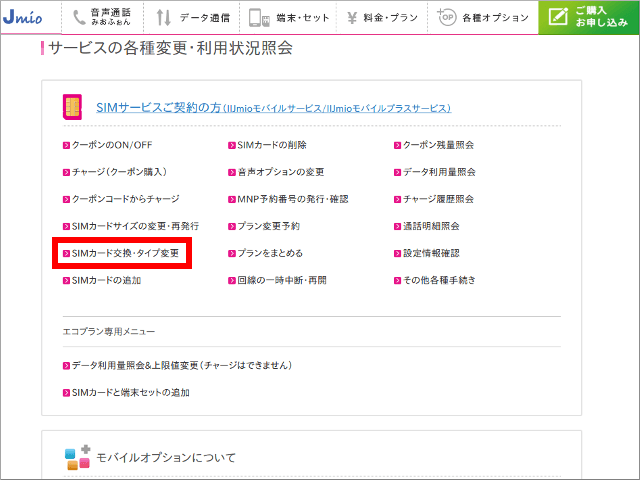Open SIMカードの追加 link
The image size is (640, 480).
(x=106, y=280)
